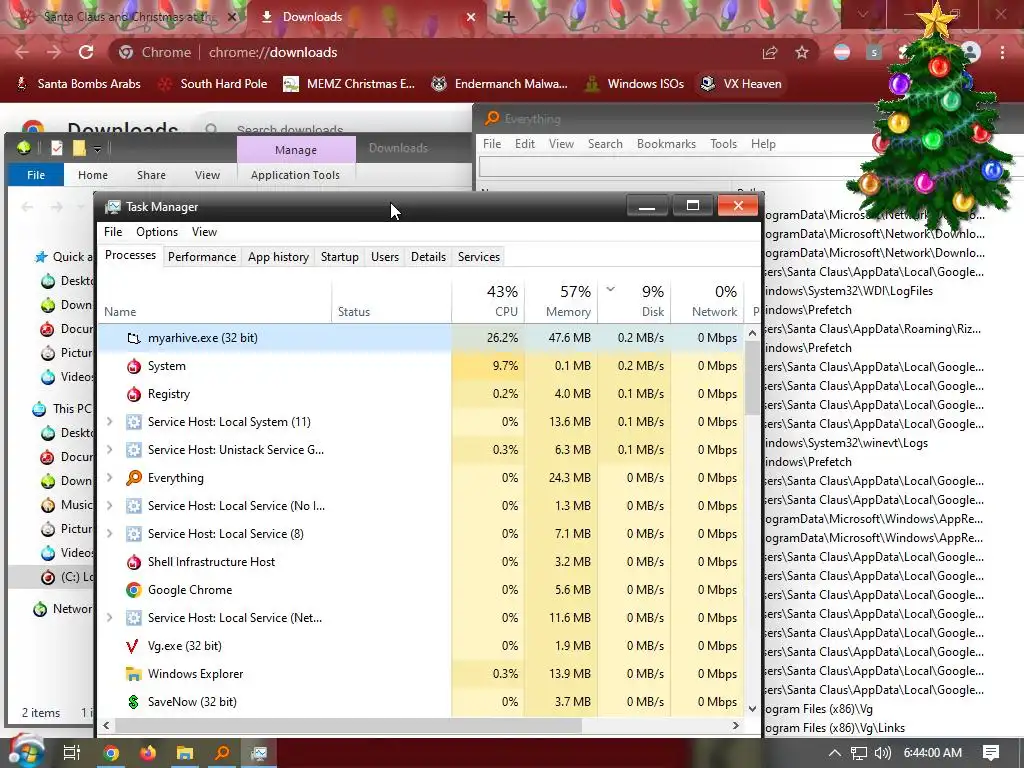Click the System process icon

click(134, 366)
